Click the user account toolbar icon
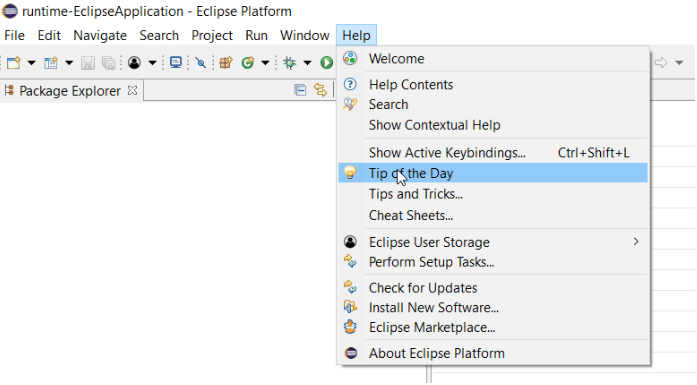The width and height of the screenshot is (697, 385). point(134,63)
